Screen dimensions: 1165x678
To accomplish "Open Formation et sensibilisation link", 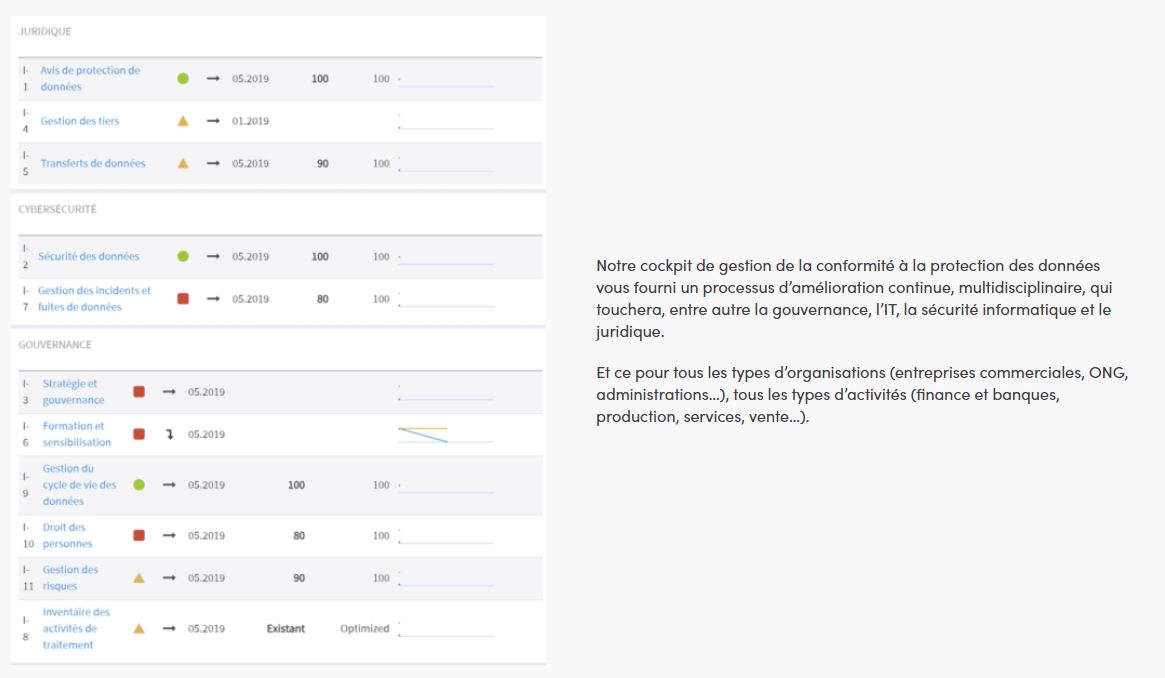I will tap(77, 434).
